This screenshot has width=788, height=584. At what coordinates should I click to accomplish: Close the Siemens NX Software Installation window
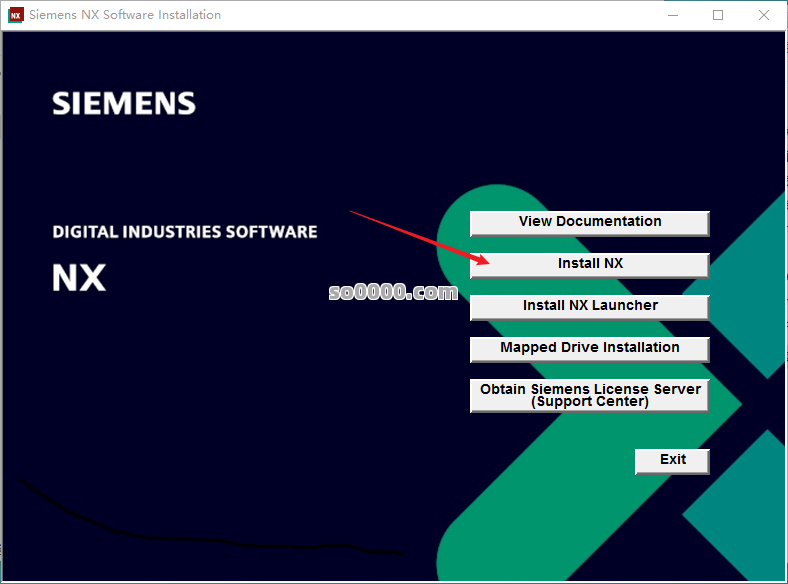click(763, 15)
